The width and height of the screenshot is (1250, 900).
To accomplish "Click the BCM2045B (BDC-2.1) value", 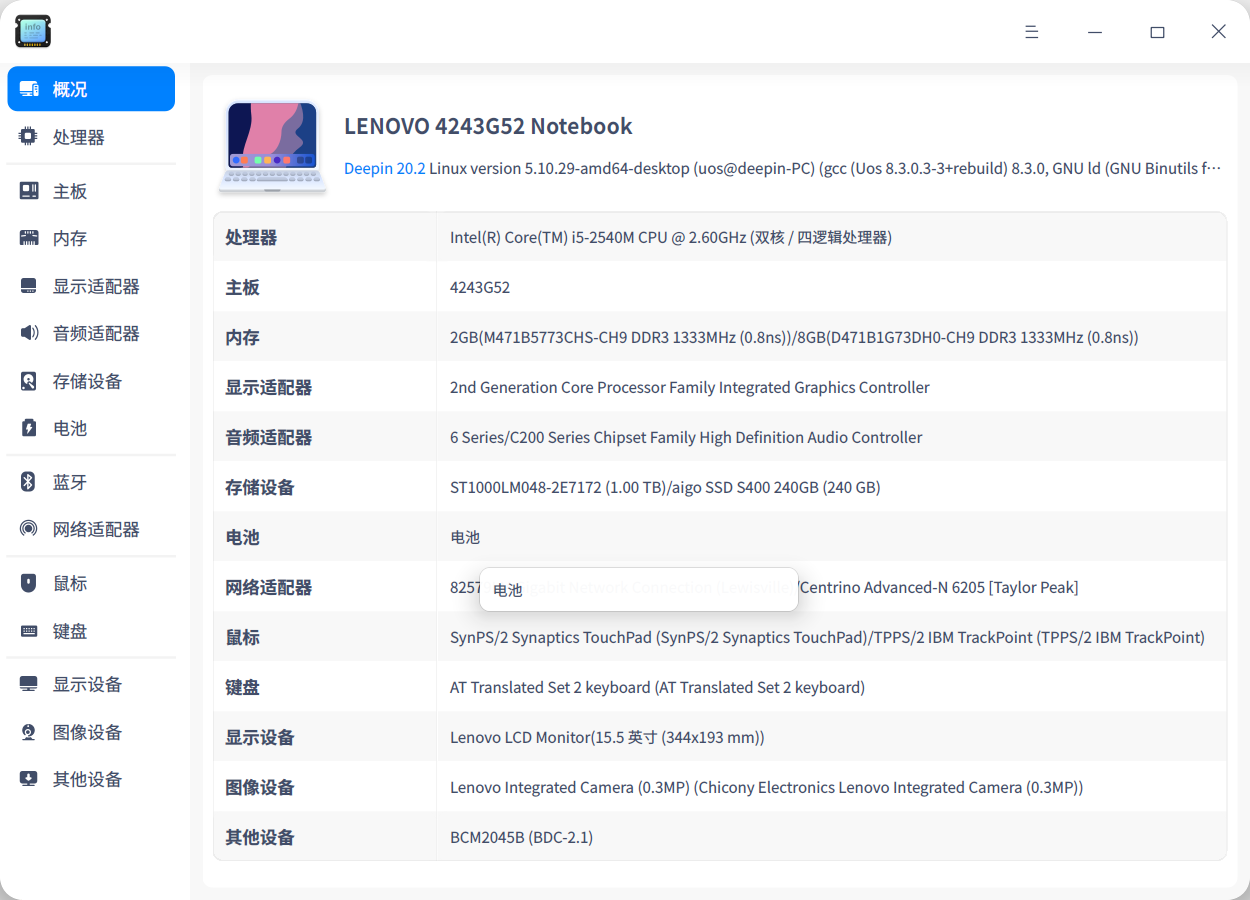I will pyautogui.click(x=521, y=837).
